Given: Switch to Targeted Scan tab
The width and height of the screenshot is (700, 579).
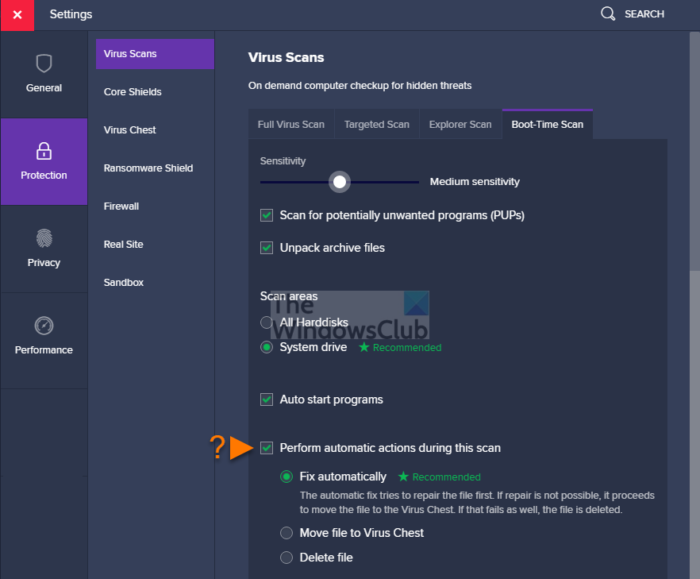Looking at the screenshot, I should (377, 125).
